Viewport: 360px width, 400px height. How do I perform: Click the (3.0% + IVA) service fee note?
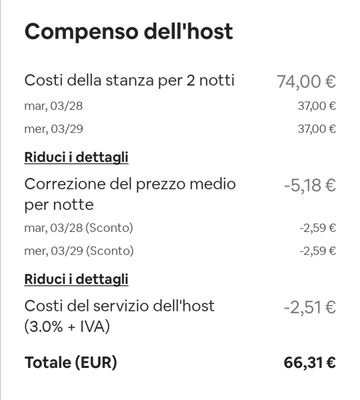(x=67, y=326)
